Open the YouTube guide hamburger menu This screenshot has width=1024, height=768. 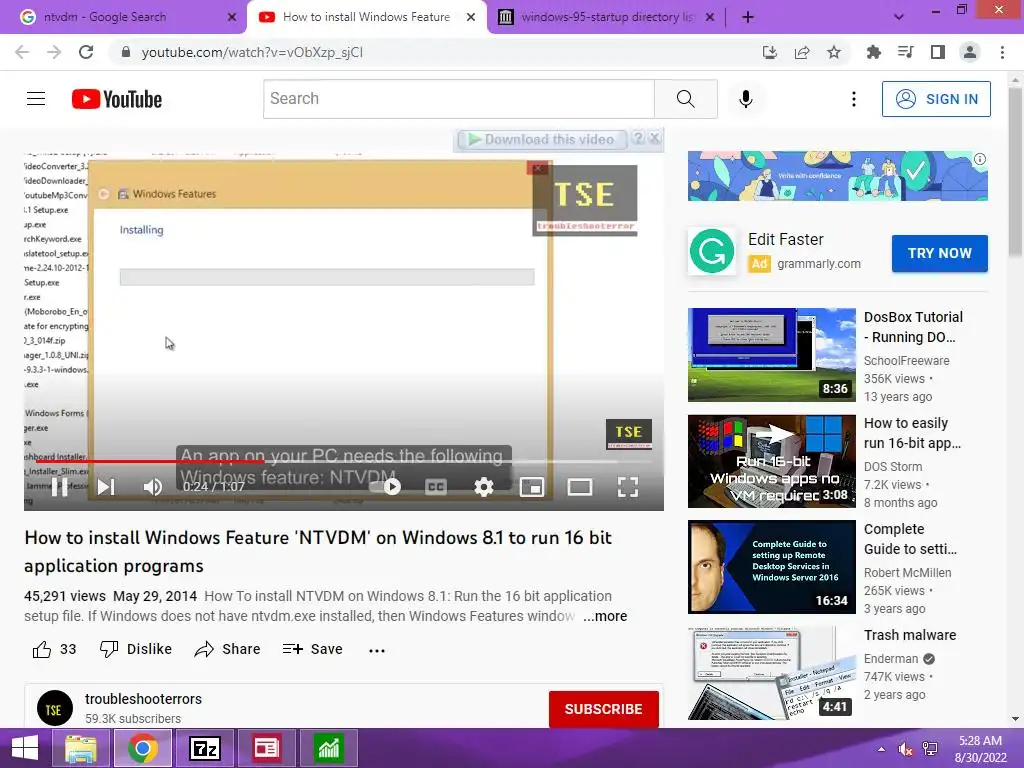(36, 99)
